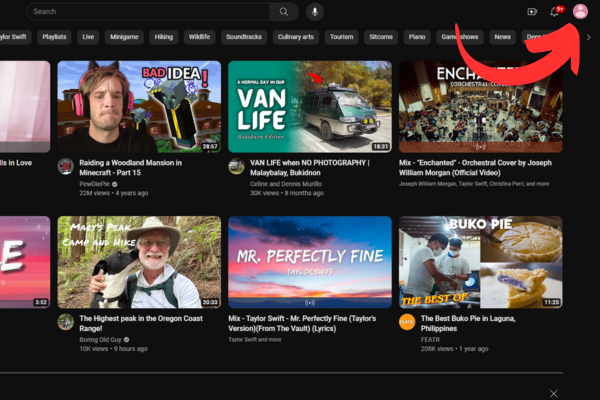Click the 22M views text
The width and height of the screenshot is (600, 400).
coord(95,193)
